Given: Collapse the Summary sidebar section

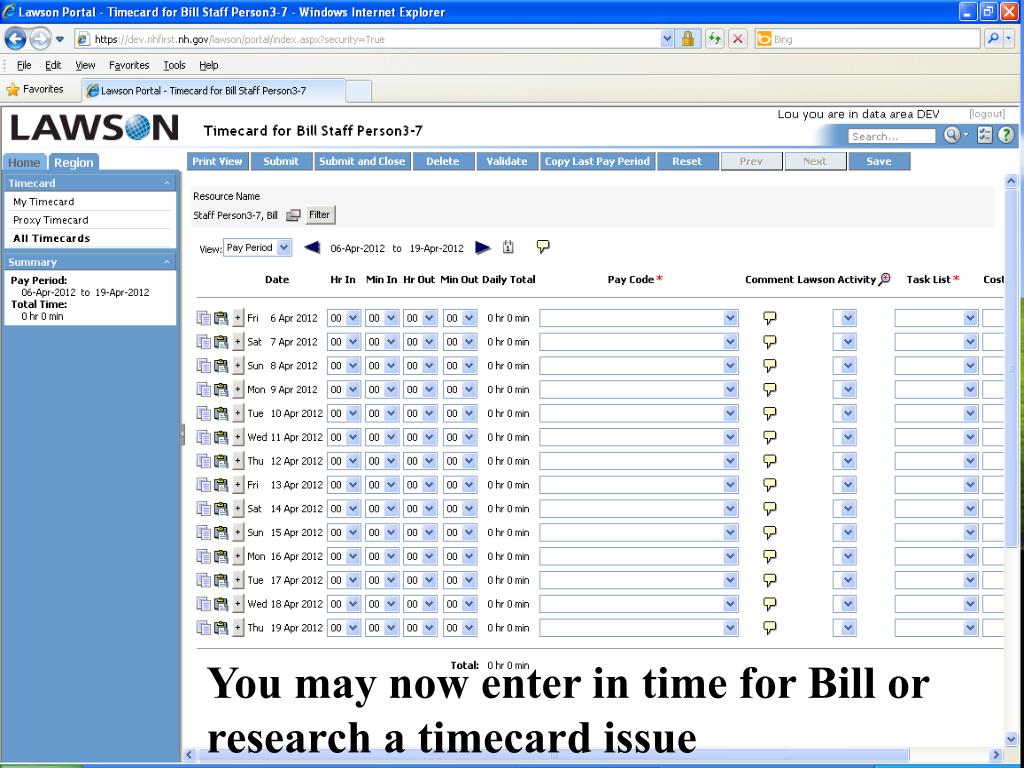Looking at the screenshot, I should 167,263.
